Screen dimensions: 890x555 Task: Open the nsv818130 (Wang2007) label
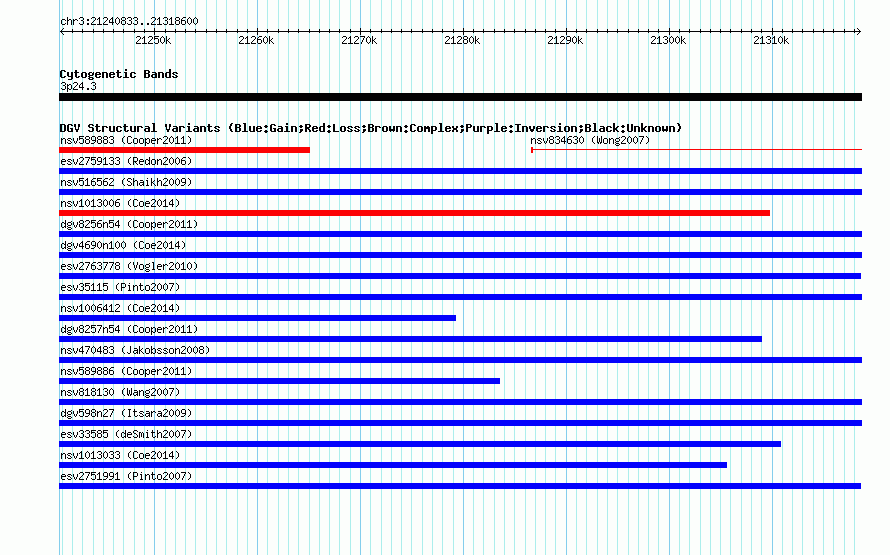(120, 392)
